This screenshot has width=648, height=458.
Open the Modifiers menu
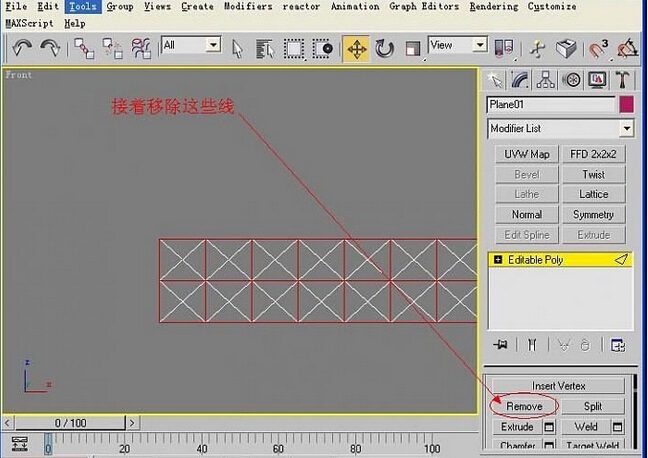(248, 7)
